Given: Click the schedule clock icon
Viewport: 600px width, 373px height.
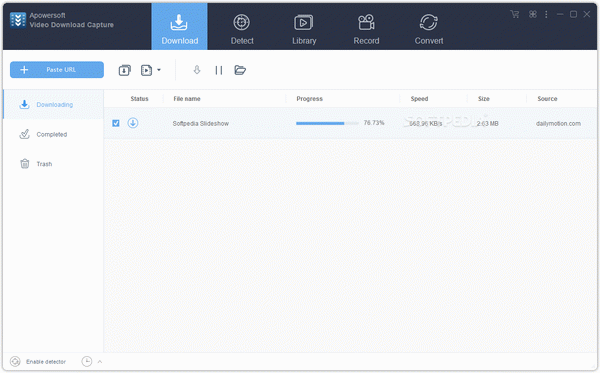Looking at the screenshot, I should point(87,361).
